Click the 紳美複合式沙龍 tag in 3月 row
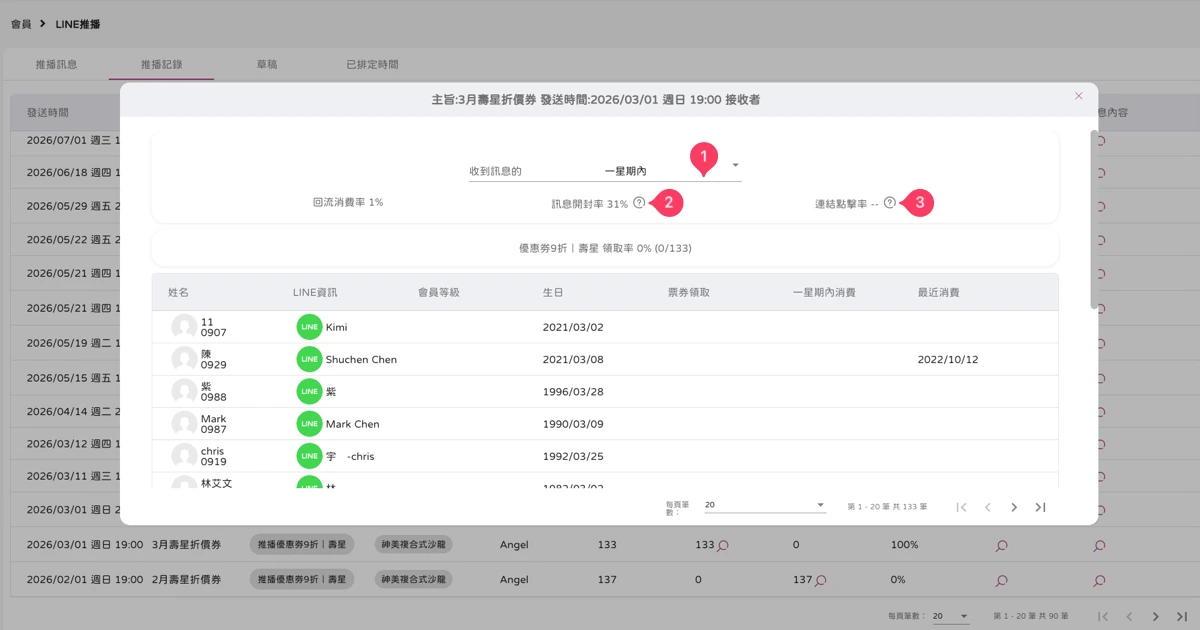Screen dimensions: 1200x630 [412, 545]
